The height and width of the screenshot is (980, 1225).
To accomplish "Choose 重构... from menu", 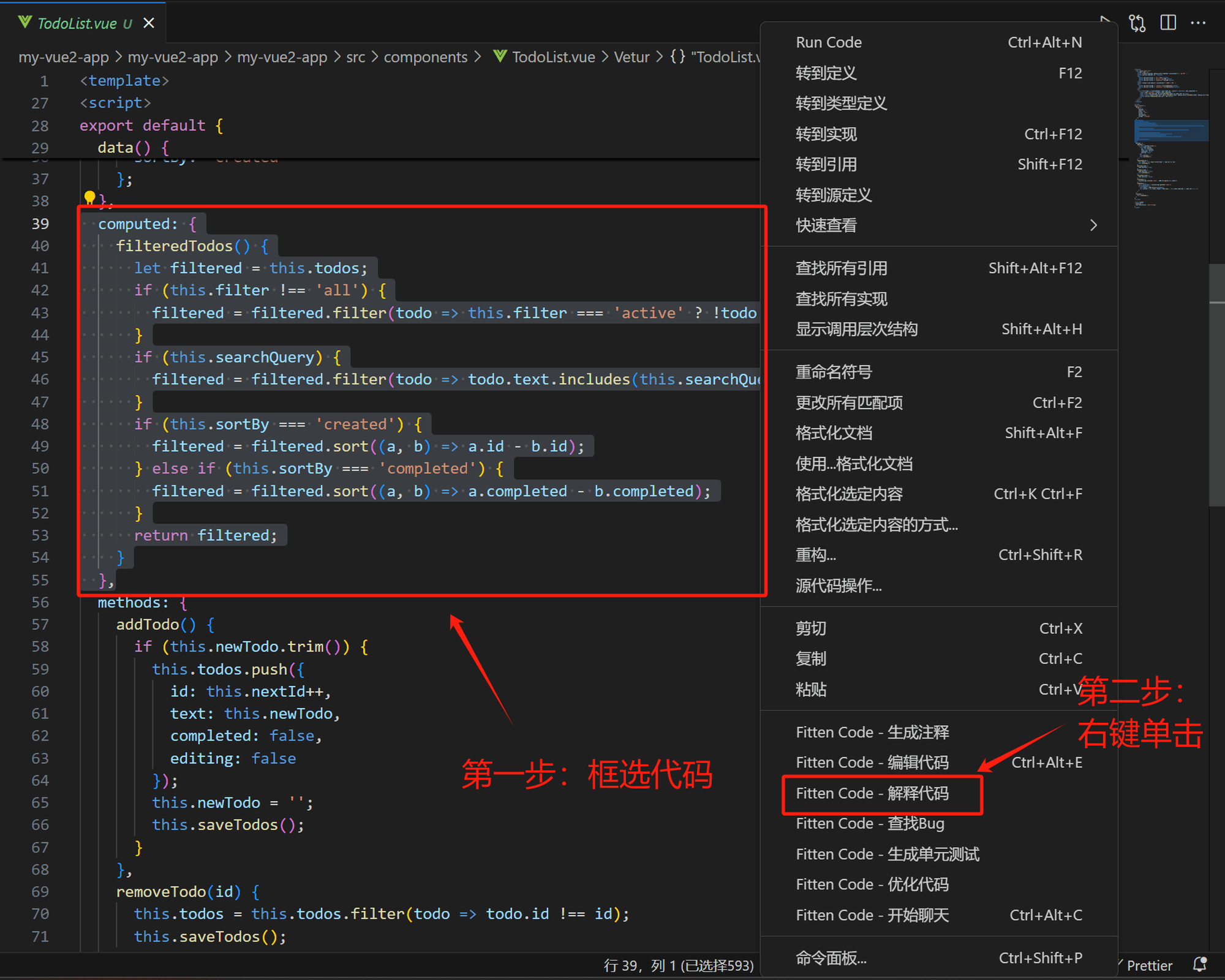I will pos(939,555).
